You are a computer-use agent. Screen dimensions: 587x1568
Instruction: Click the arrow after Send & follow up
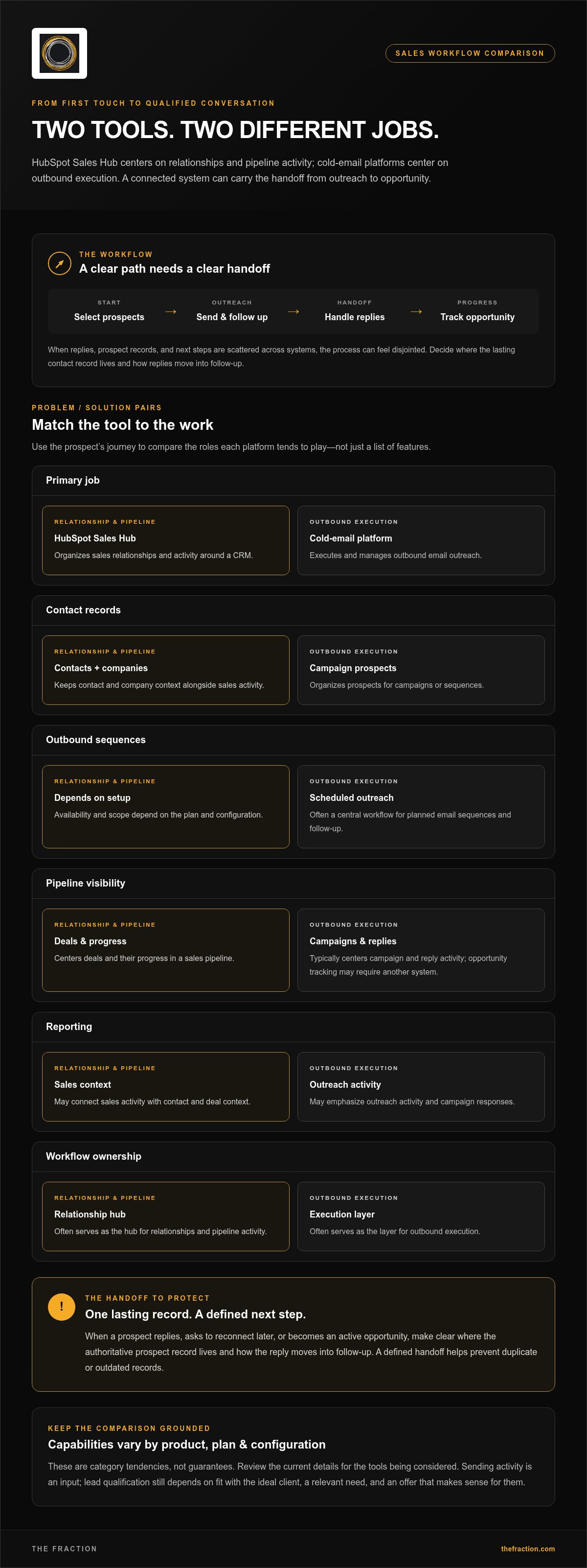coord(293,311)
